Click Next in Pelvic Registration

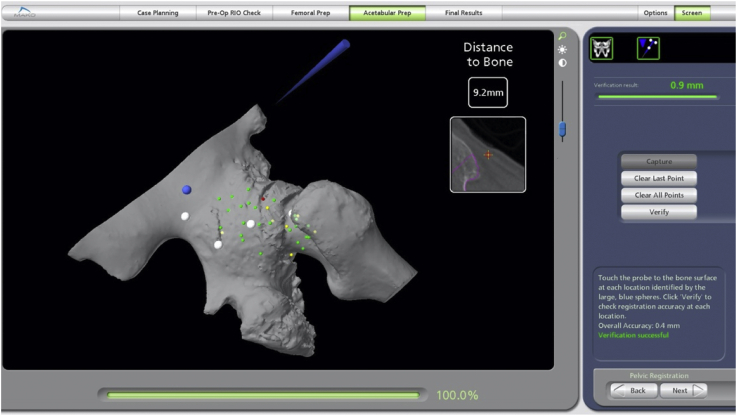pyautogui.click(x=685, y=390)
